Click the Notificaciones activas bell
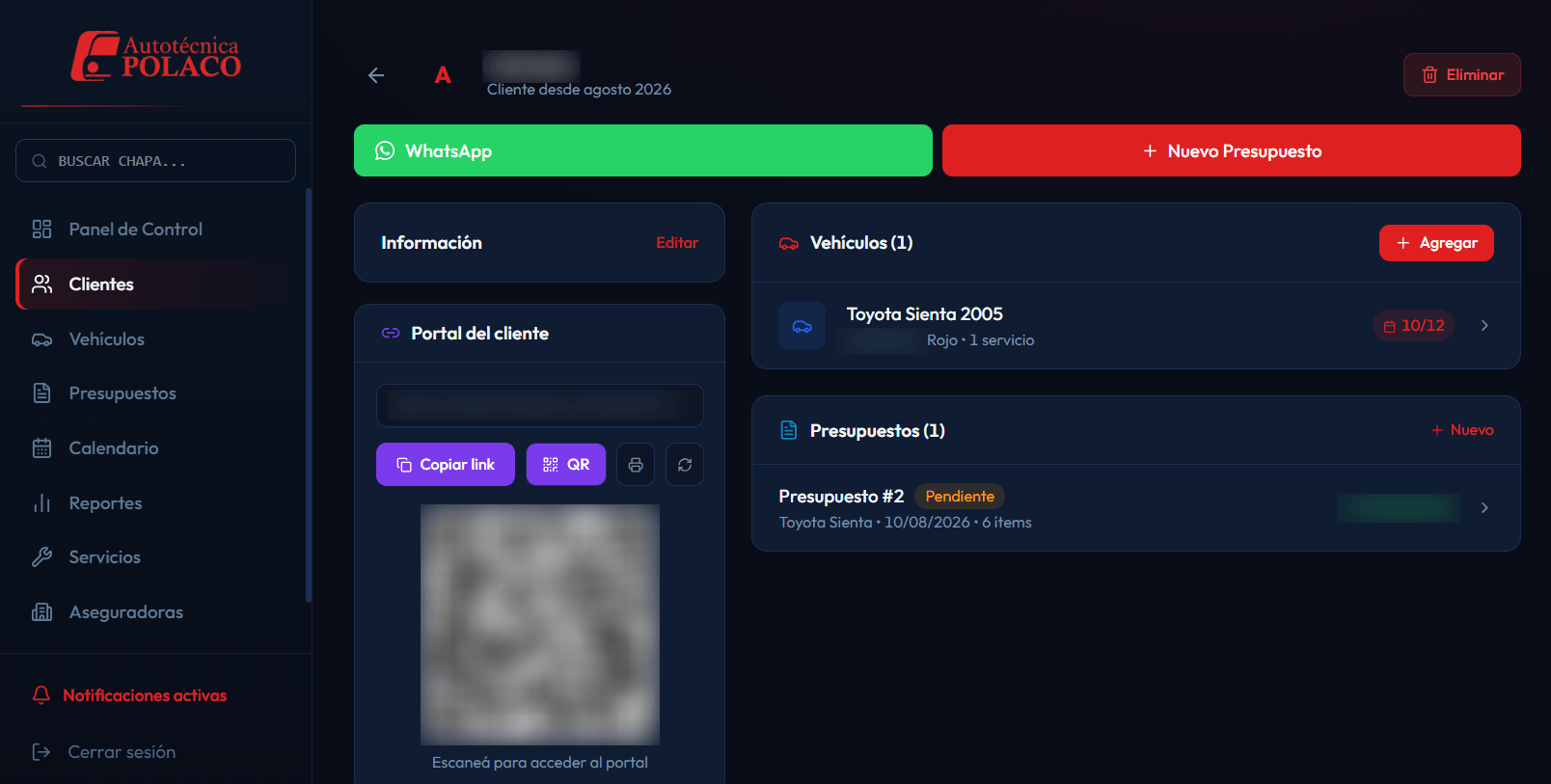 [41, 695]
